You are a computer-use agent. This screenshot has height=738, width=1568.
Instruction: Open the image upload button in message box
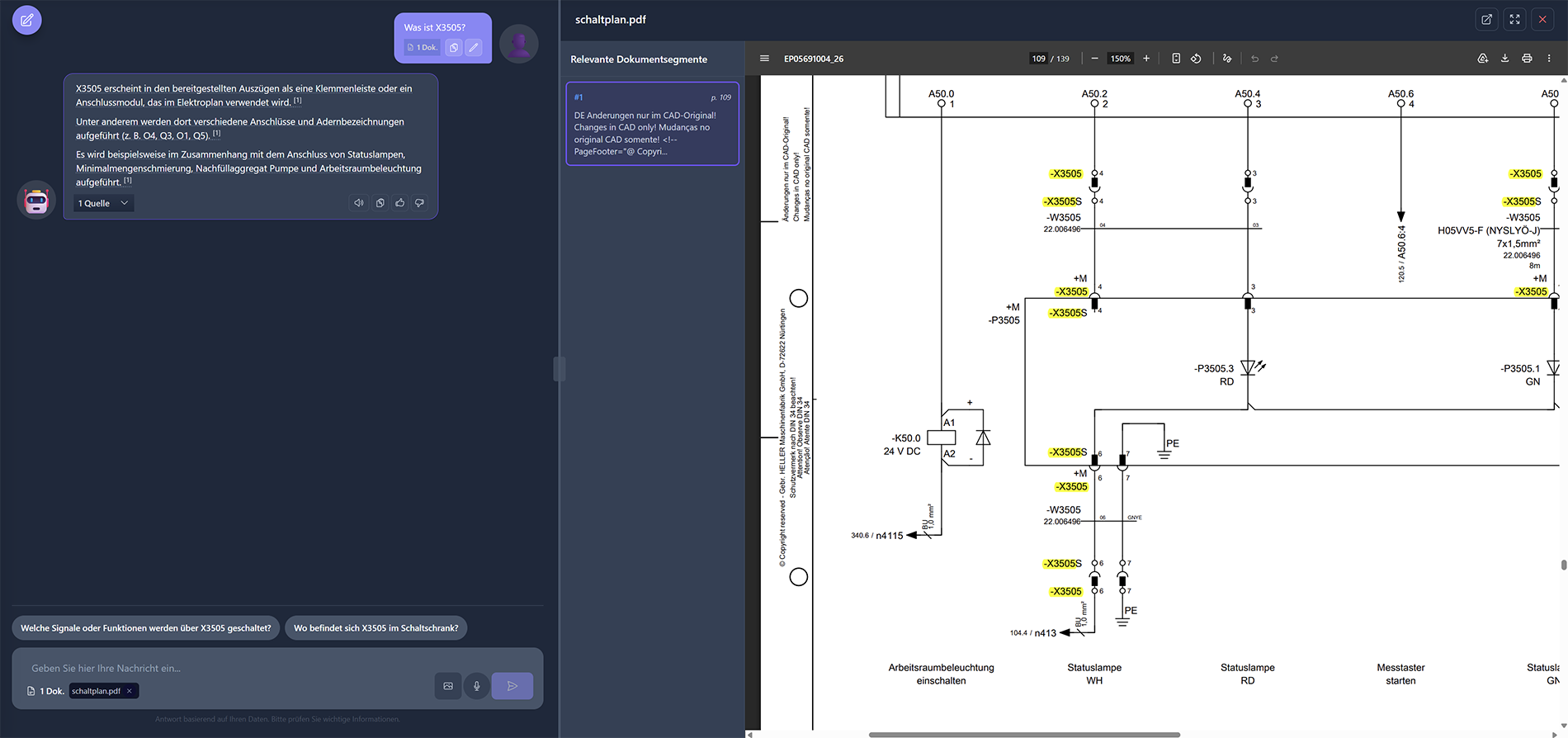pos(448,686)
